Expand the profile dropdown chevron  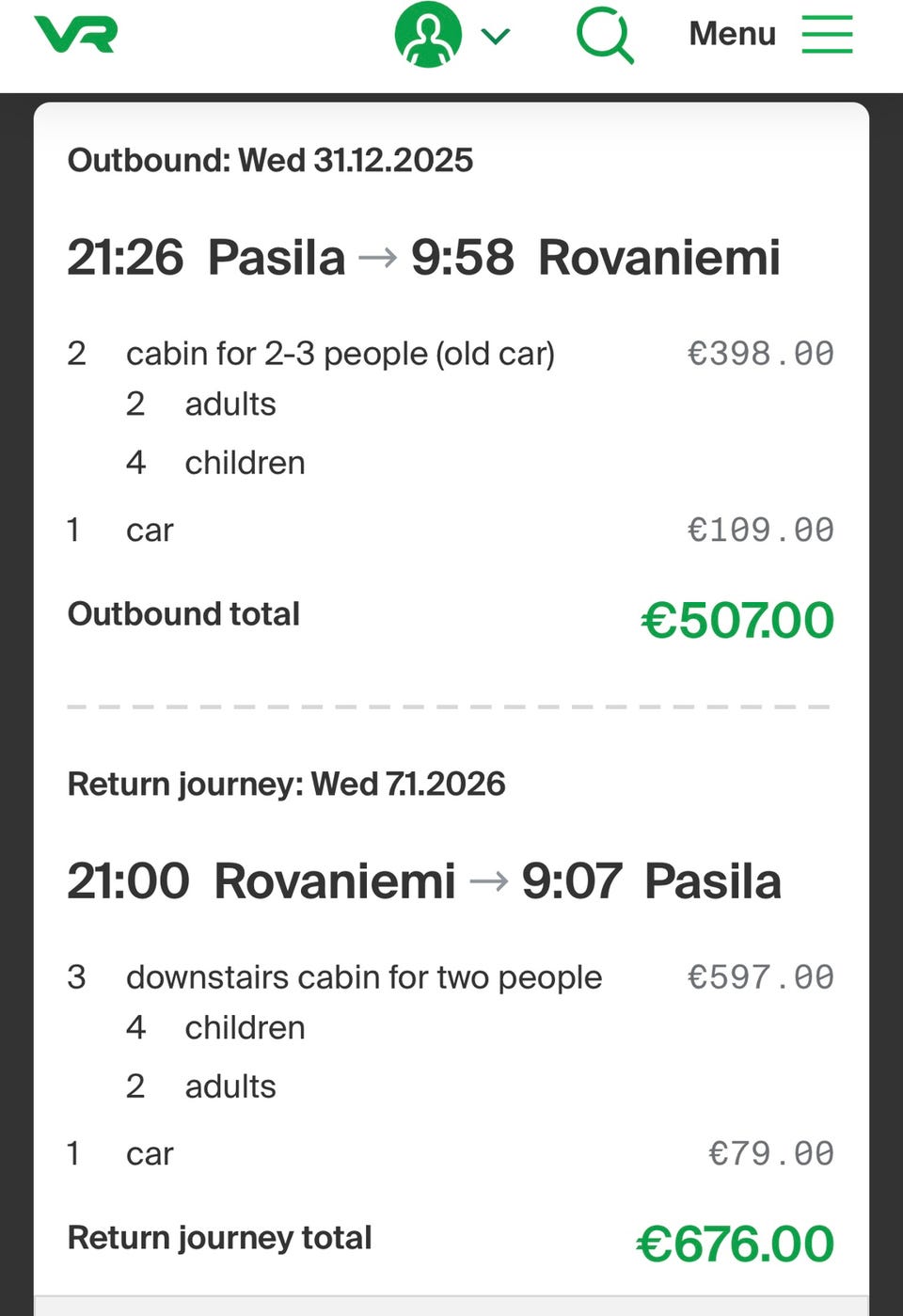[495, 37]
